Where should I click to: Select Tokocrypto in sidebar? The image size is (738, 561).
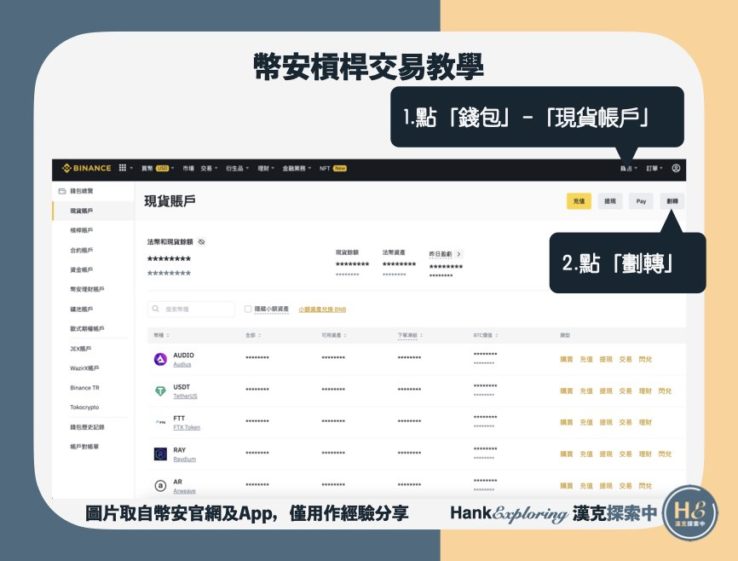84,407
